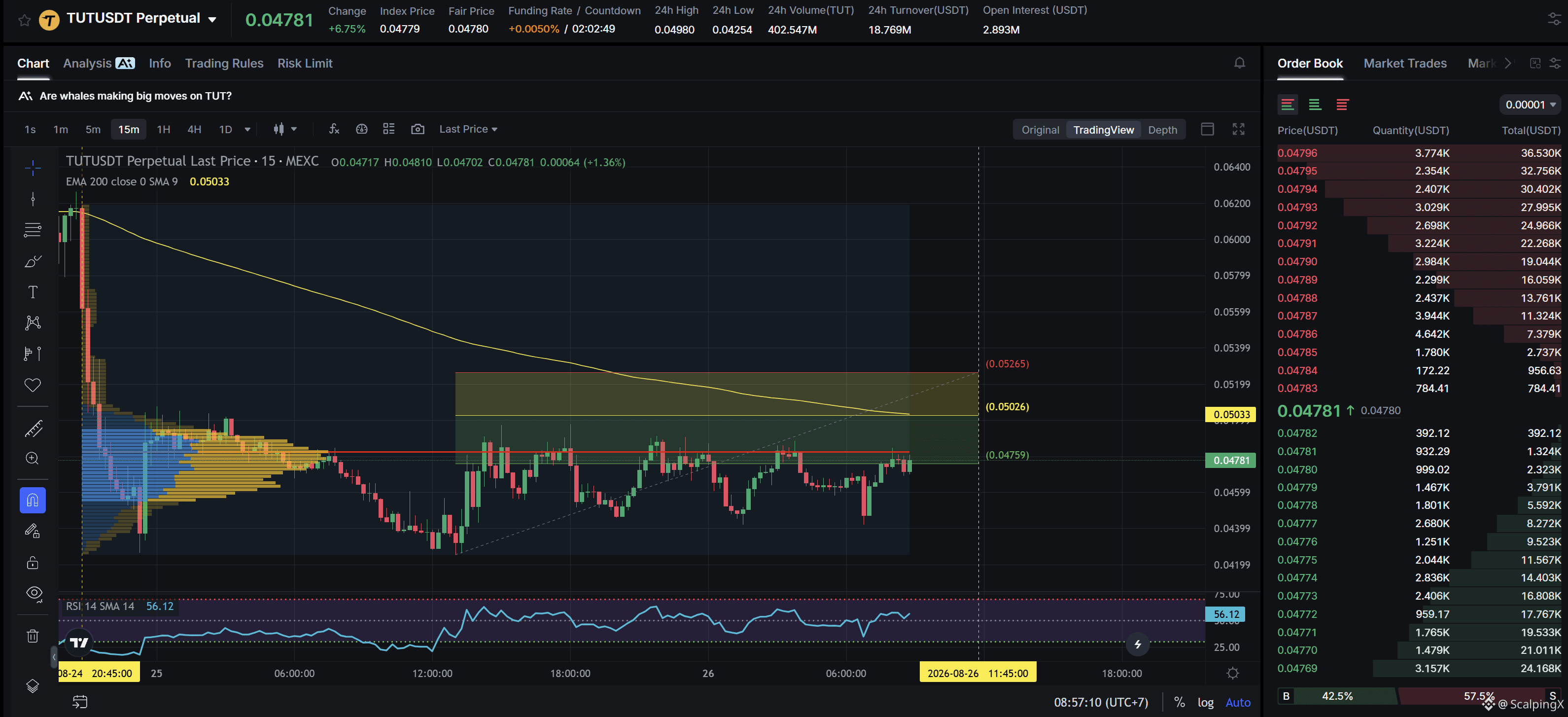Enter fullscreen chart mode

click(1238, 129)
